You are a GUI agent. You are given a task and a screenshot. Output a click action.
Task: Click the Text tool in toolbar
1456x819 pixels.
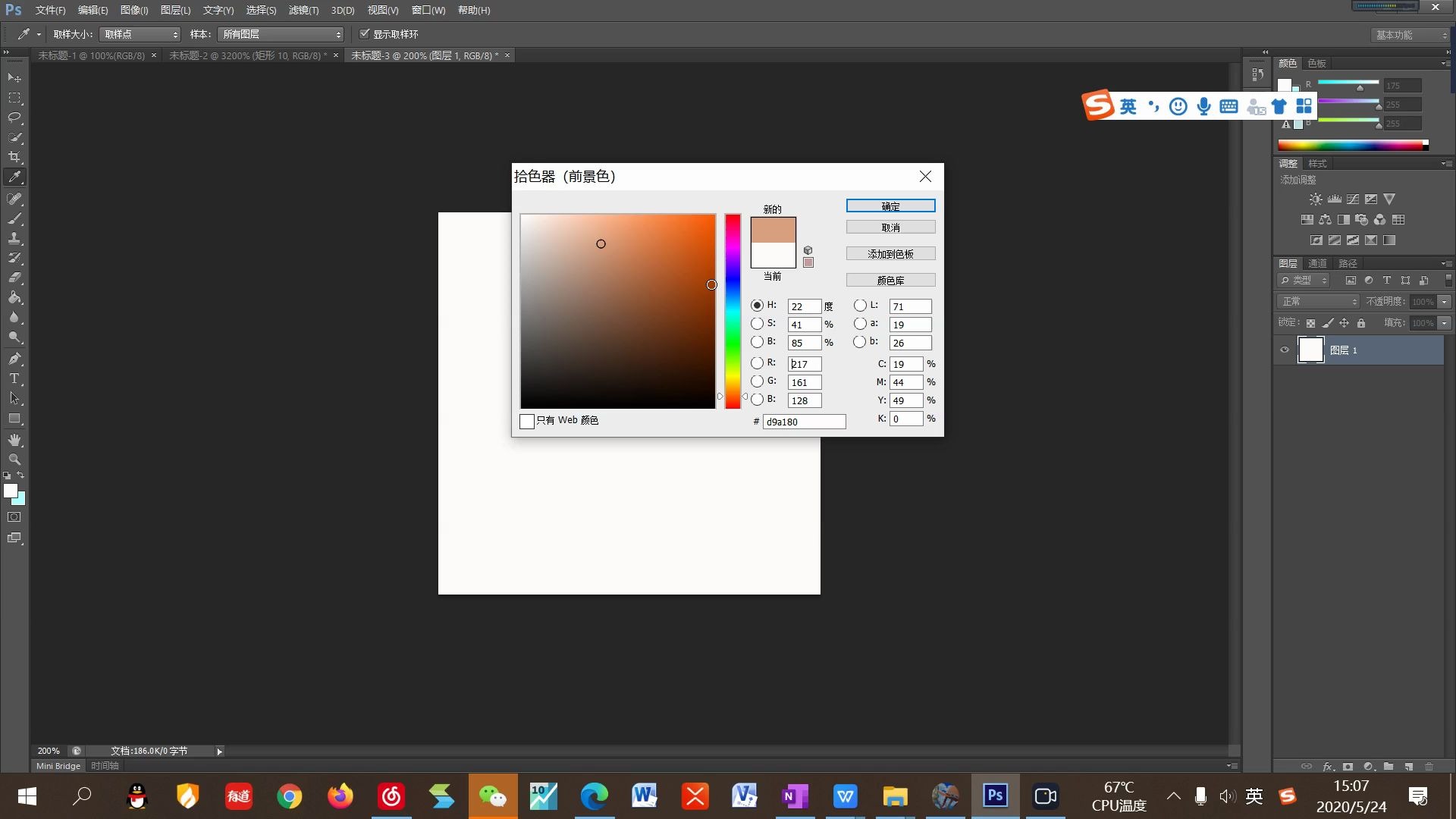pyautogui.click(x=14, y=378)
